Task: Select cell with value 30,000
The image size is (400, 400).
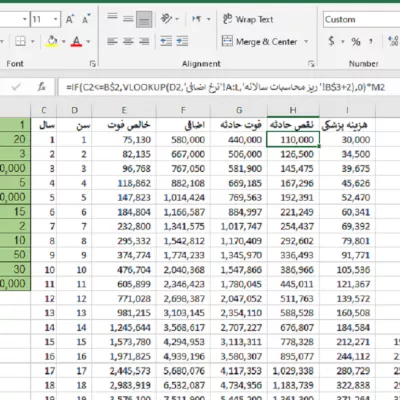Action: tap(347, 139)
